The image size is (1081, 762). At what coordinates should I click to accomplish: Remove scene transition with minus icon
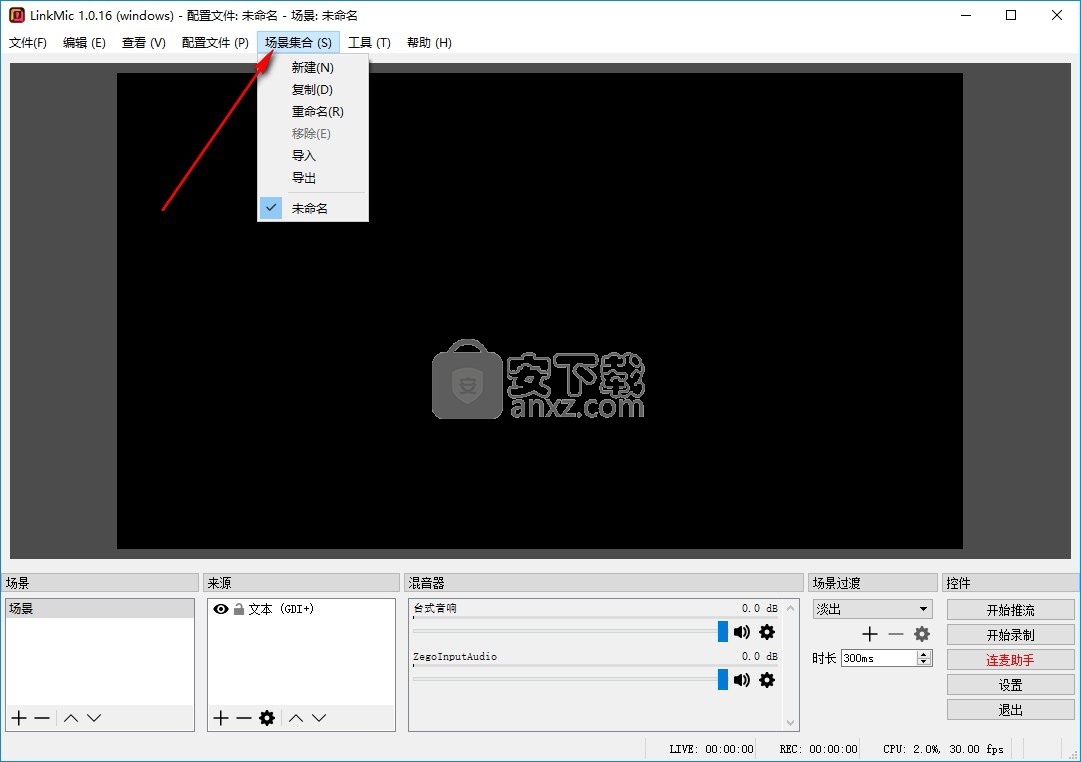tap(896, 634)
